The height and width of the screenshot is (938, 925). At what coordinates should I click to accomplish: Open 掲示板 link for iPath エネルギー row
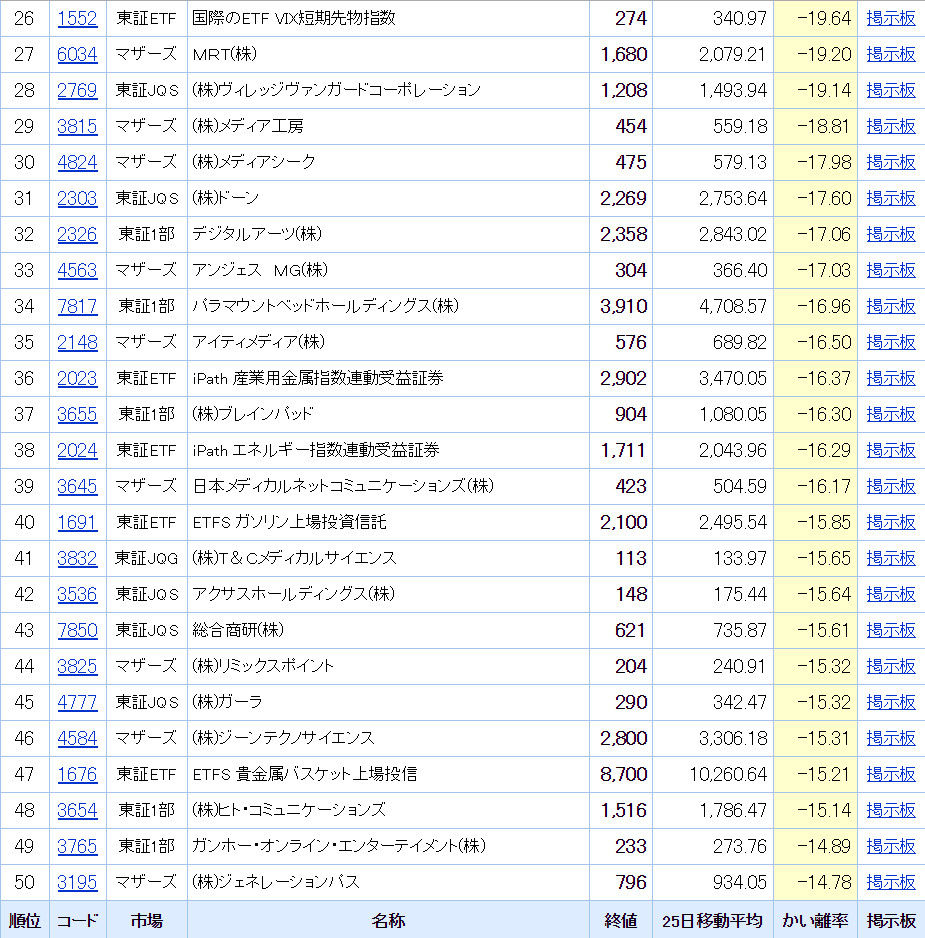[x=891, y=450]
